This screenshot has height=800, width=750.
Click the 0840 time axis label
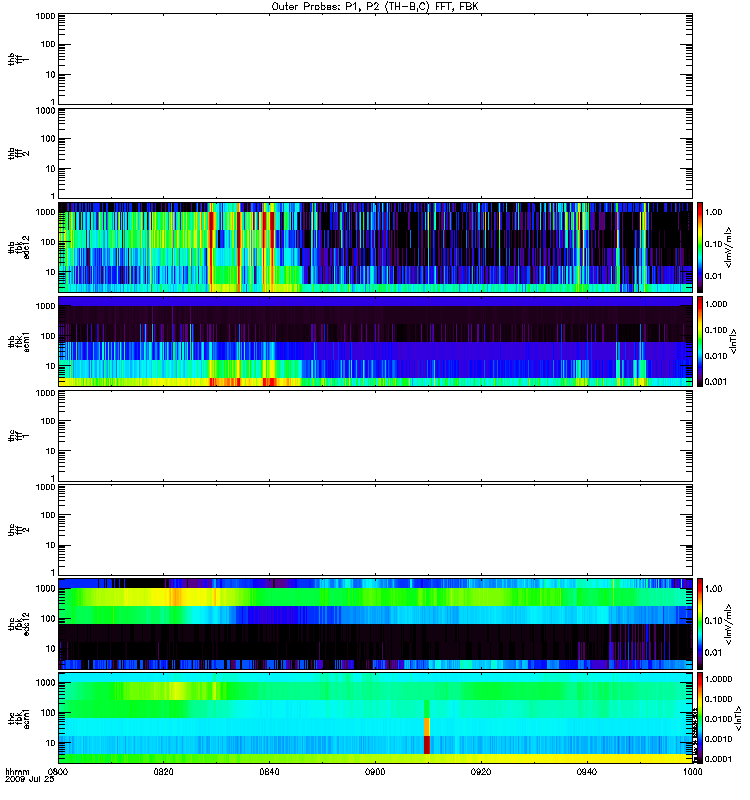click(269, 772)
